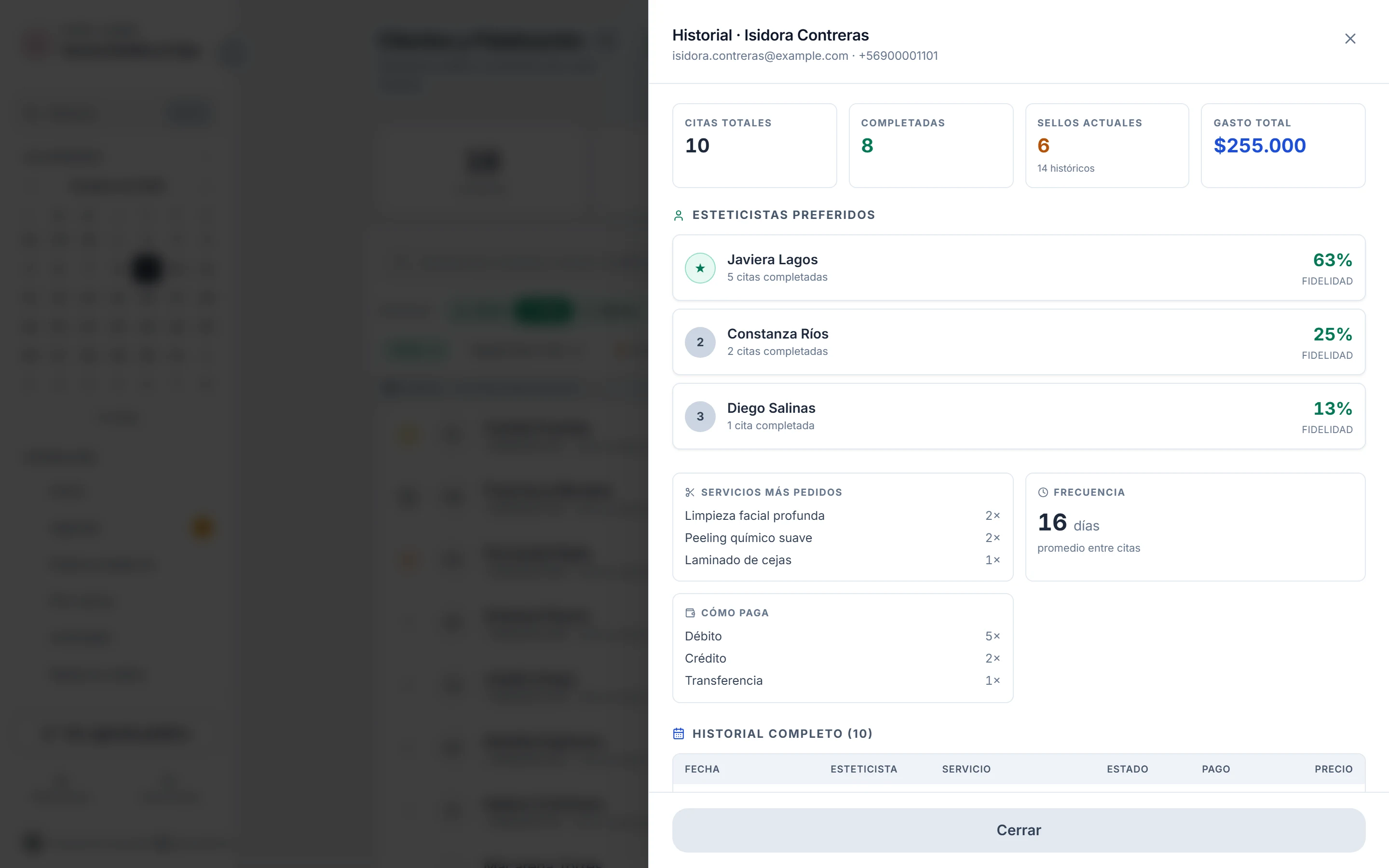Image resolution: width=1389 pixels, height=868 pixels.
Task: Click the Precio column header
Action: pyautogui.click(x=1334, y=769)
